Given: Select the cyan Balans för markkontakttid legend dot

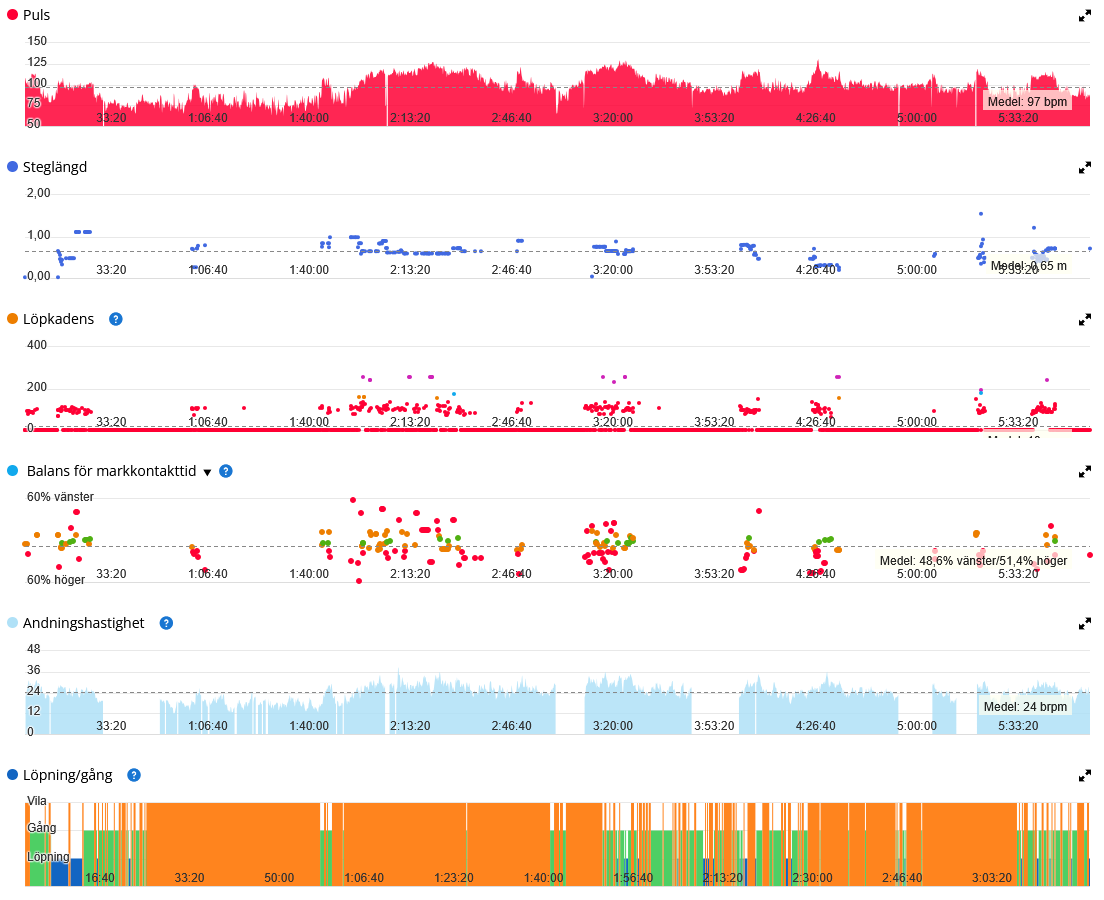Looking at the screenshot, I should 12,471.
